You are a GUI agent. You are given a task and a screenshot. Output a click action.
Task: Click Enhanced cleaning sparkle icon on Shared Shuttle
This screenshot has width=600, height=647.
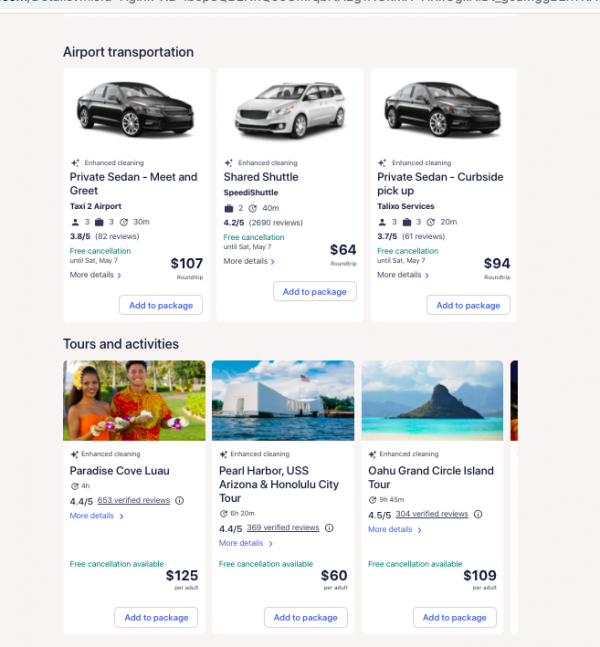point(229,162)
